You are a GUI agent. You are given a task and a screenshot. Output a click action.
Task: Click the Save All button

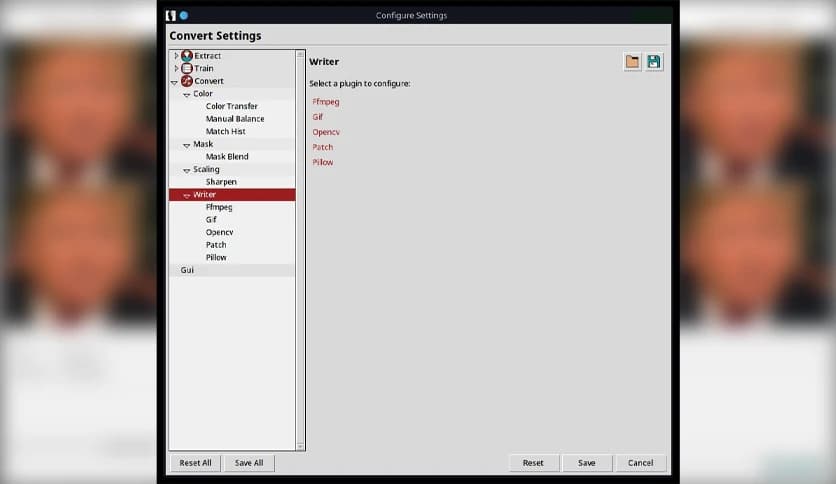click(249, 463)
